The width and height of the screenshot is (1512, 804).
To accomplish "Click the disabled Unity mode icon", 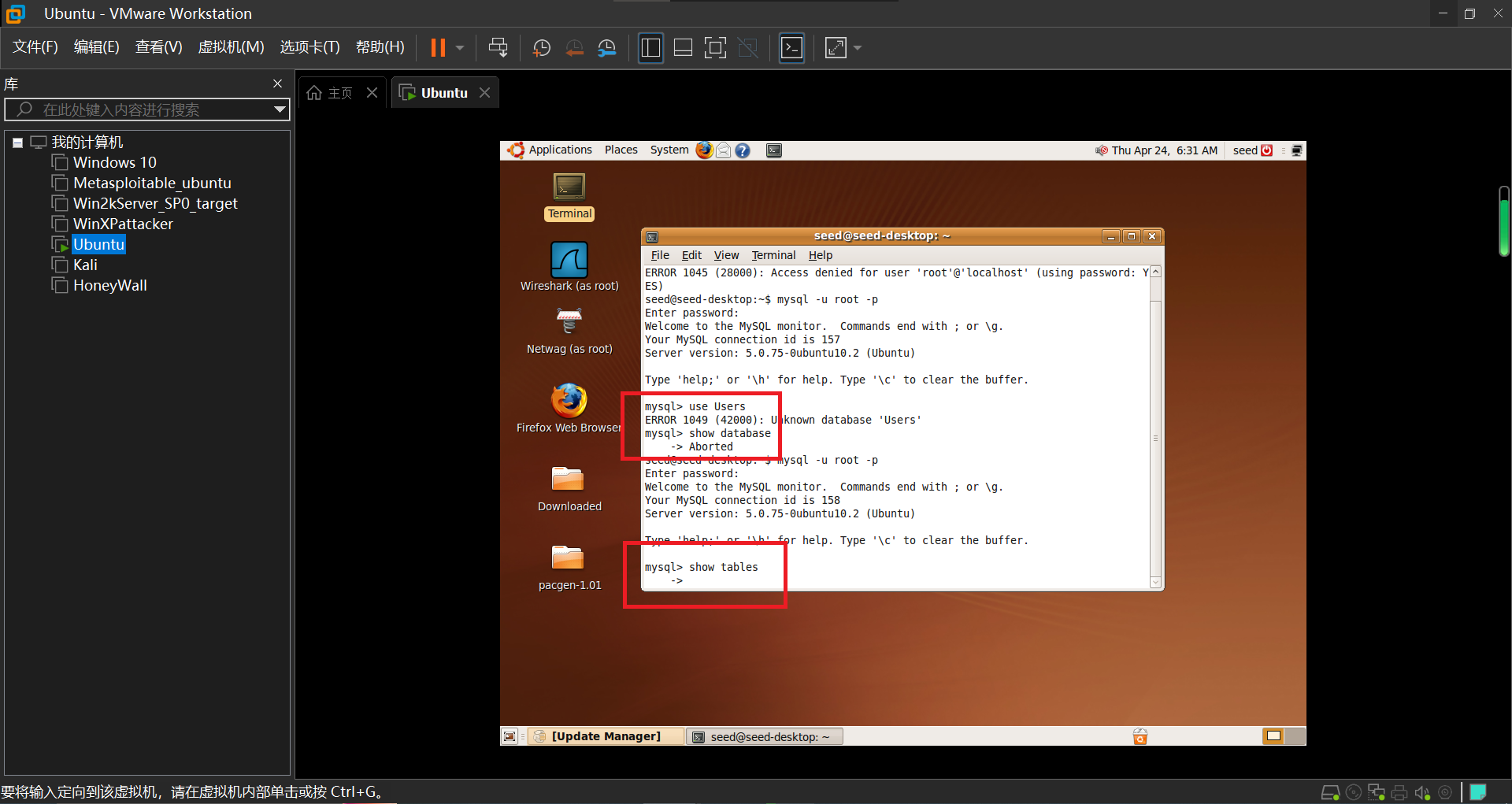I will click(x=747, y=48).
